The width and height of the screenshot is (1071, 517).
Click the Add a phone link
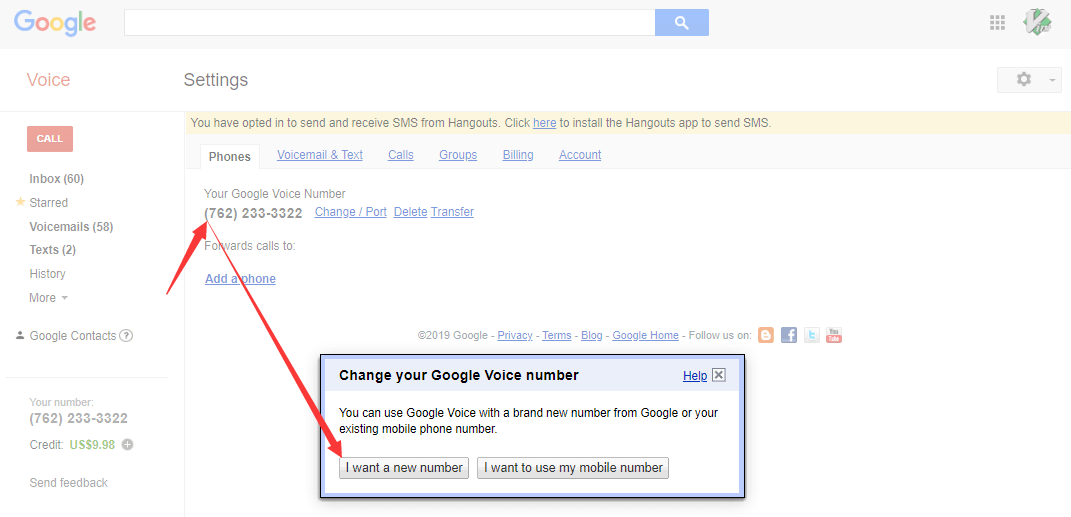(x=240, y=279)
